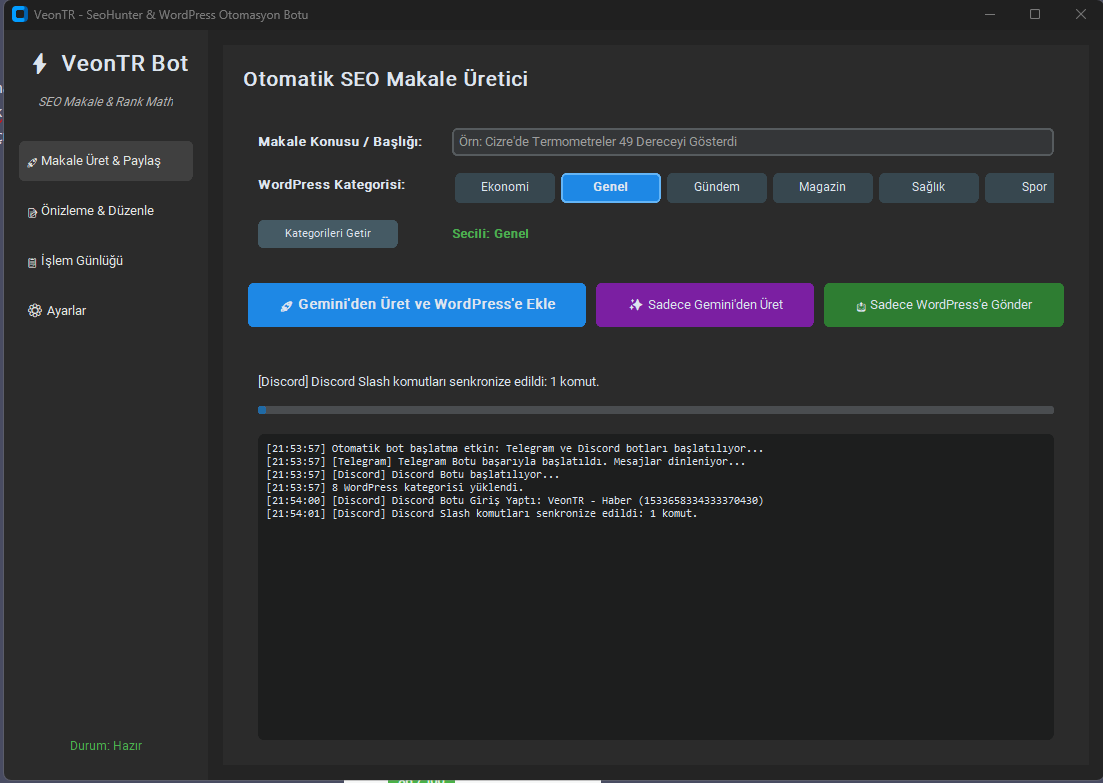Select the Genel category
This screenshot has width=1103, height=783.
point(611,187)
